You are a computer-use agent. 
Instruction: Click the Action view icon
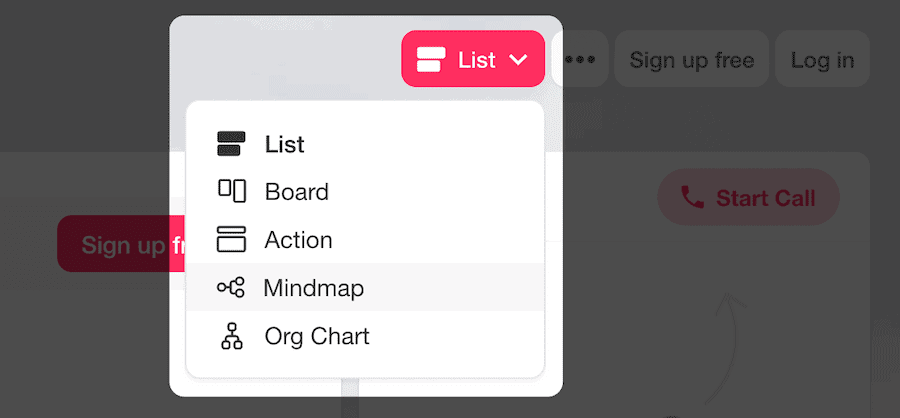tap(231, 240)
